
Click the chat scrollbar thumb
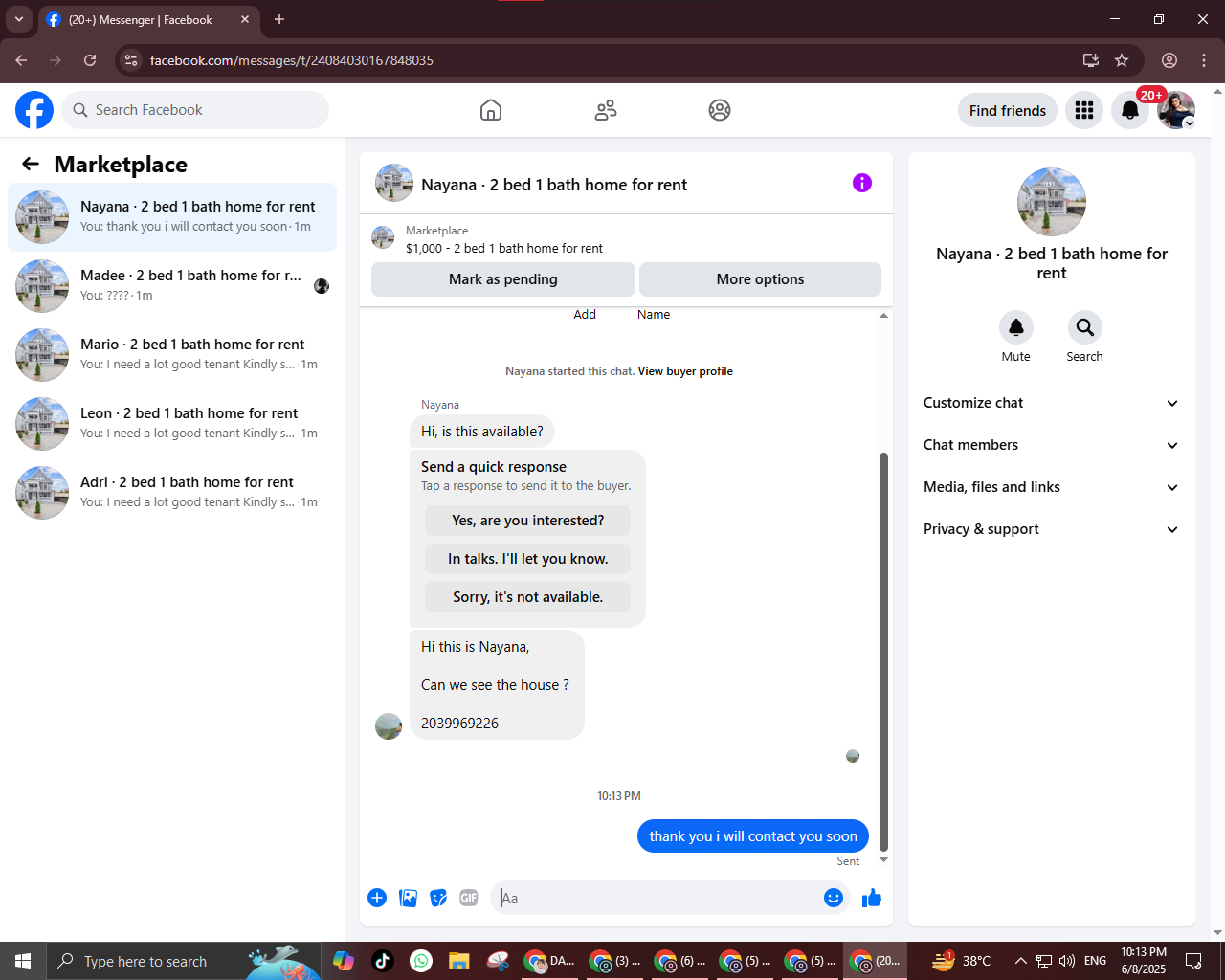(x=883, y=651)
